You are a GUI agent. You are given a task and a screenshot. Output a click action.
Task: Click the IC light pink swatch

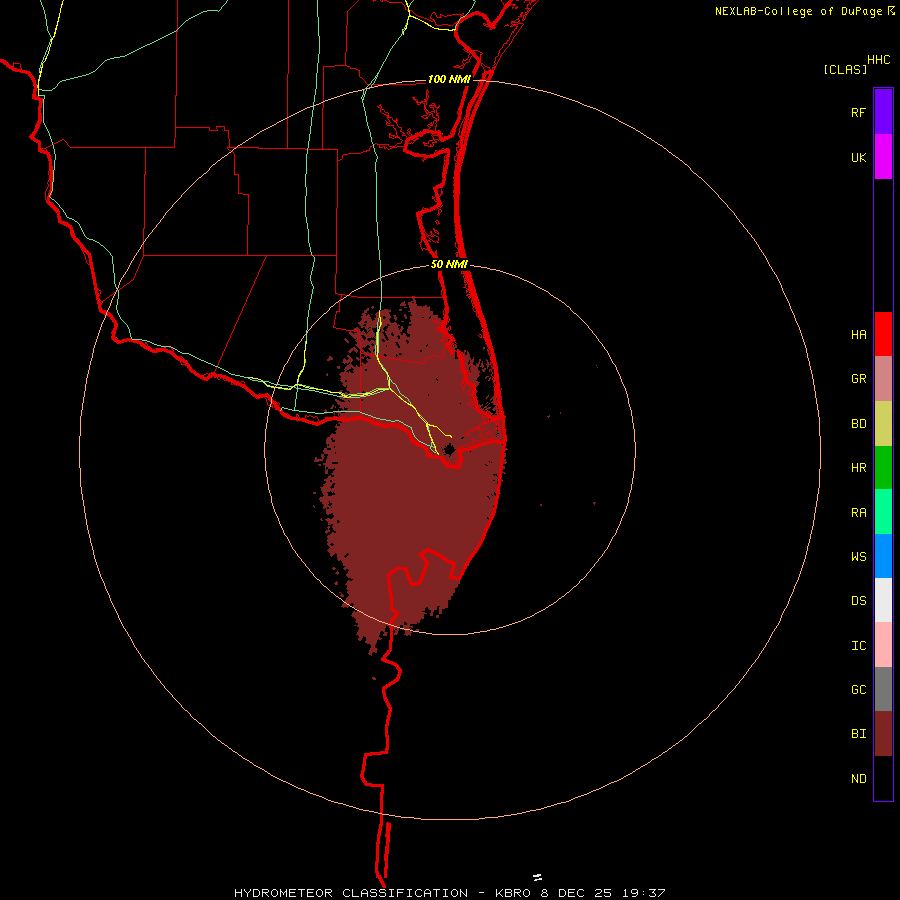(883, 645)
